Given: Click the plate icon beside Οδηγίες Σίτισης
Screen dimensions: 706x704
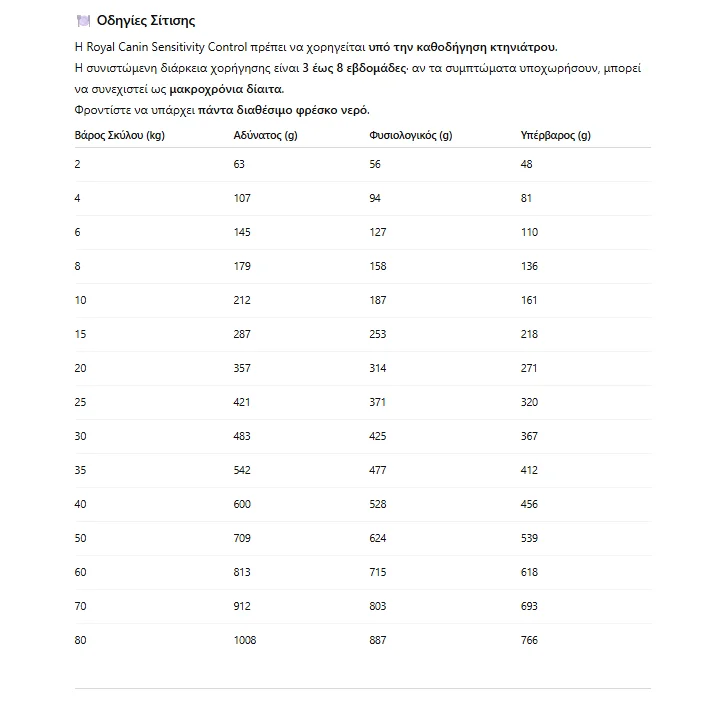Looking at the screenshot, I should pyautogui.click(x=83, y=21).
